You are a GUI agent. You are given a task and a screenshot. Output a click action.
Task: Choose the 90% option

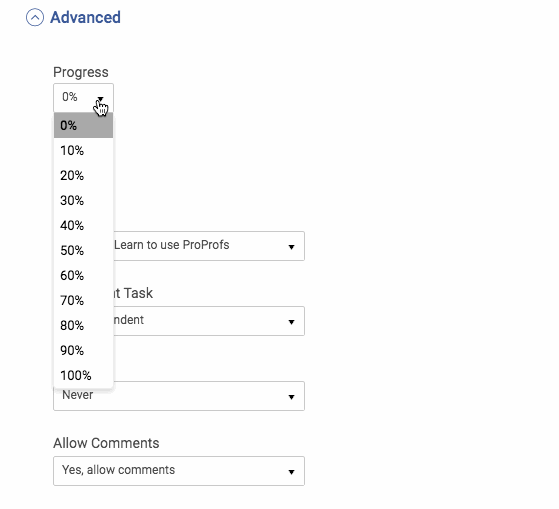[83, 350]
